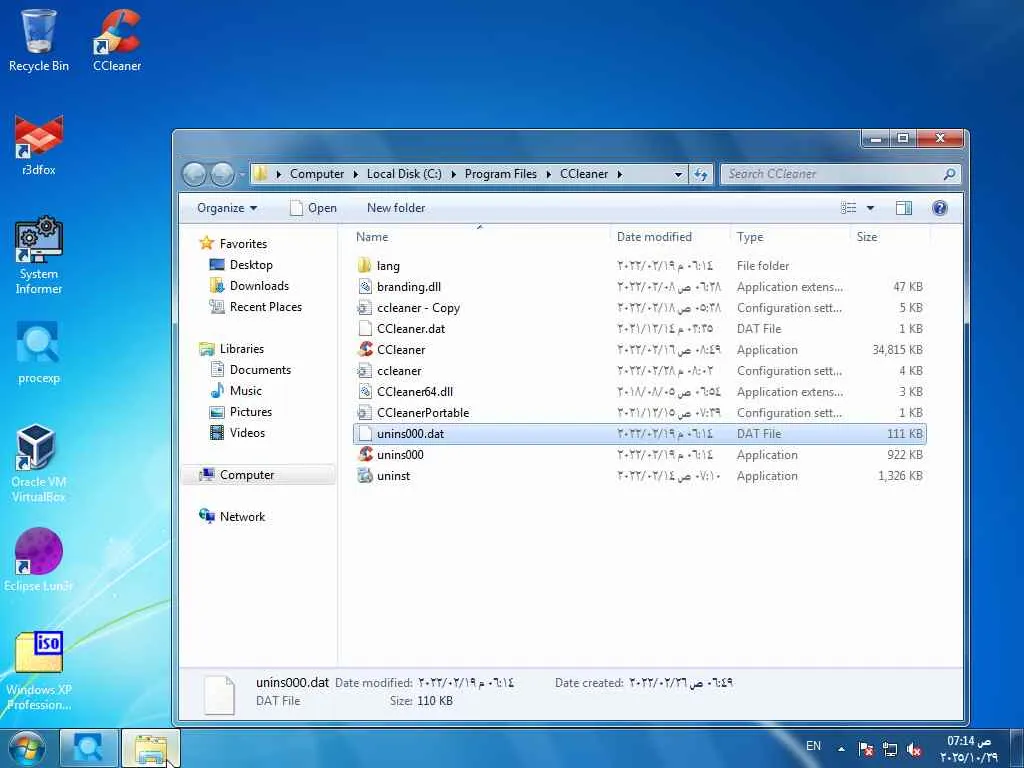
Task: Expand arrow after Local Disk (C:) breadcrumb
Action: pos(454,174)
